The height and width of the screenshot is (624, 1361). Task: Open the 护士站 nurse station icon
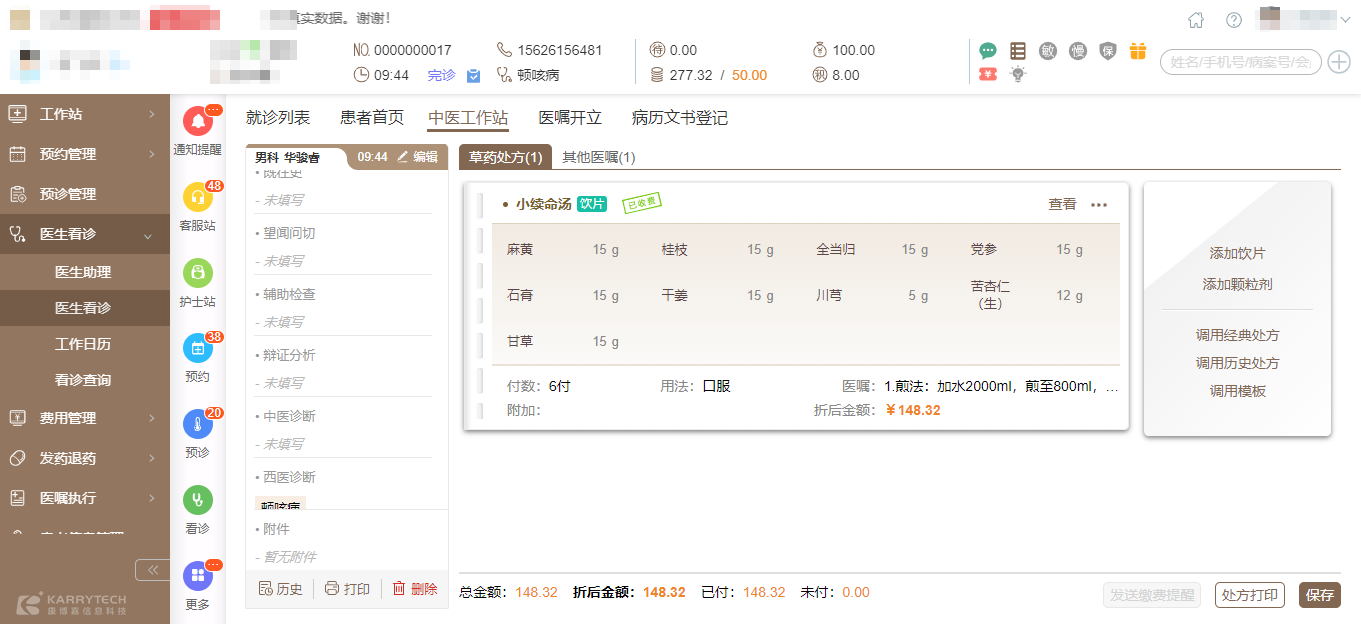[197, 274]
